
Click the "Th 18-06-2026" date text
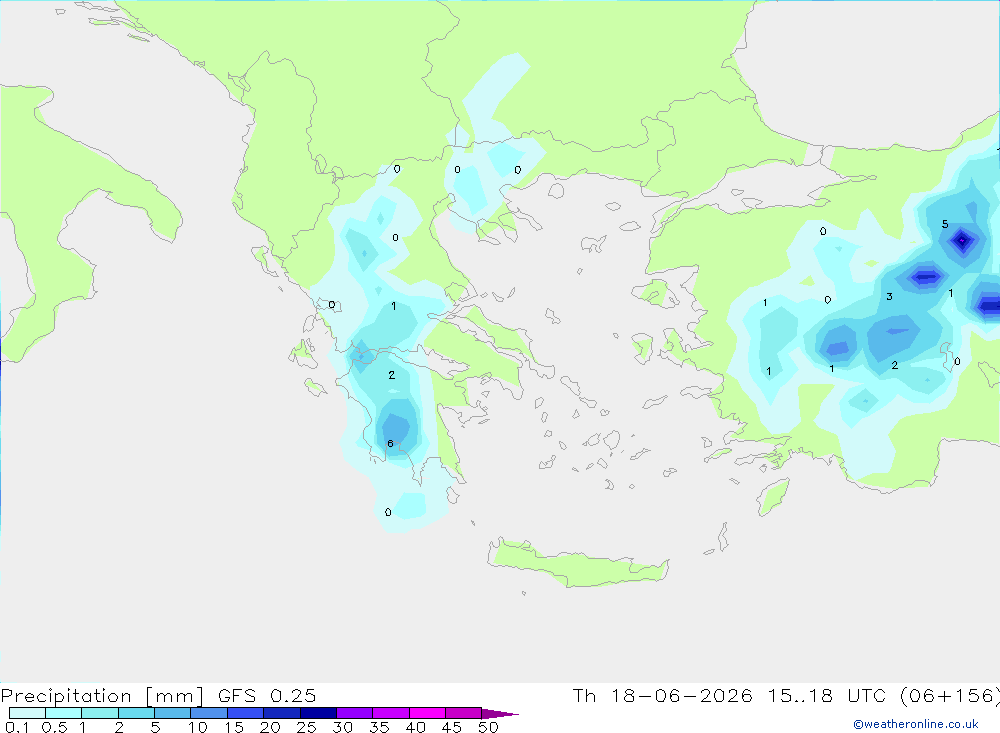(663, 695)
